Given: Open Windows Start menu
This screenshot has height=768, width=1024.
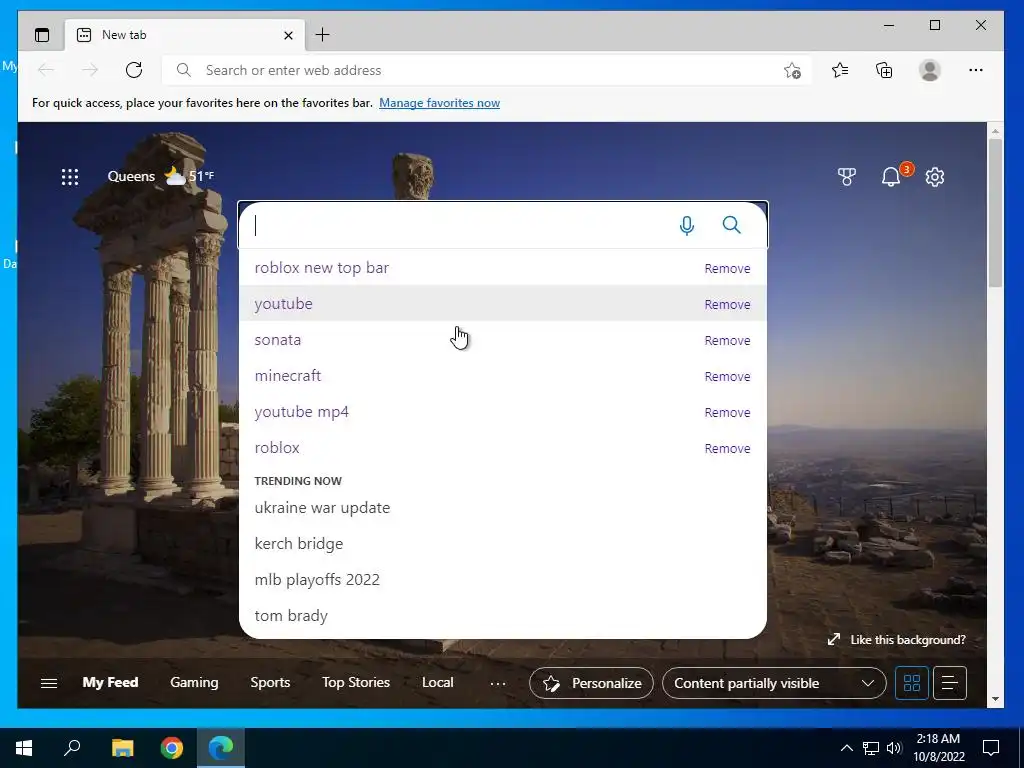Looking at the screenshot, I should [24, 748].
